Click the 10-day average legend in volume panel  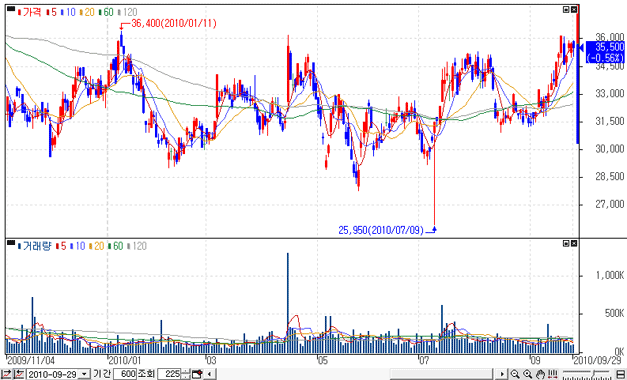click(78, 246)
